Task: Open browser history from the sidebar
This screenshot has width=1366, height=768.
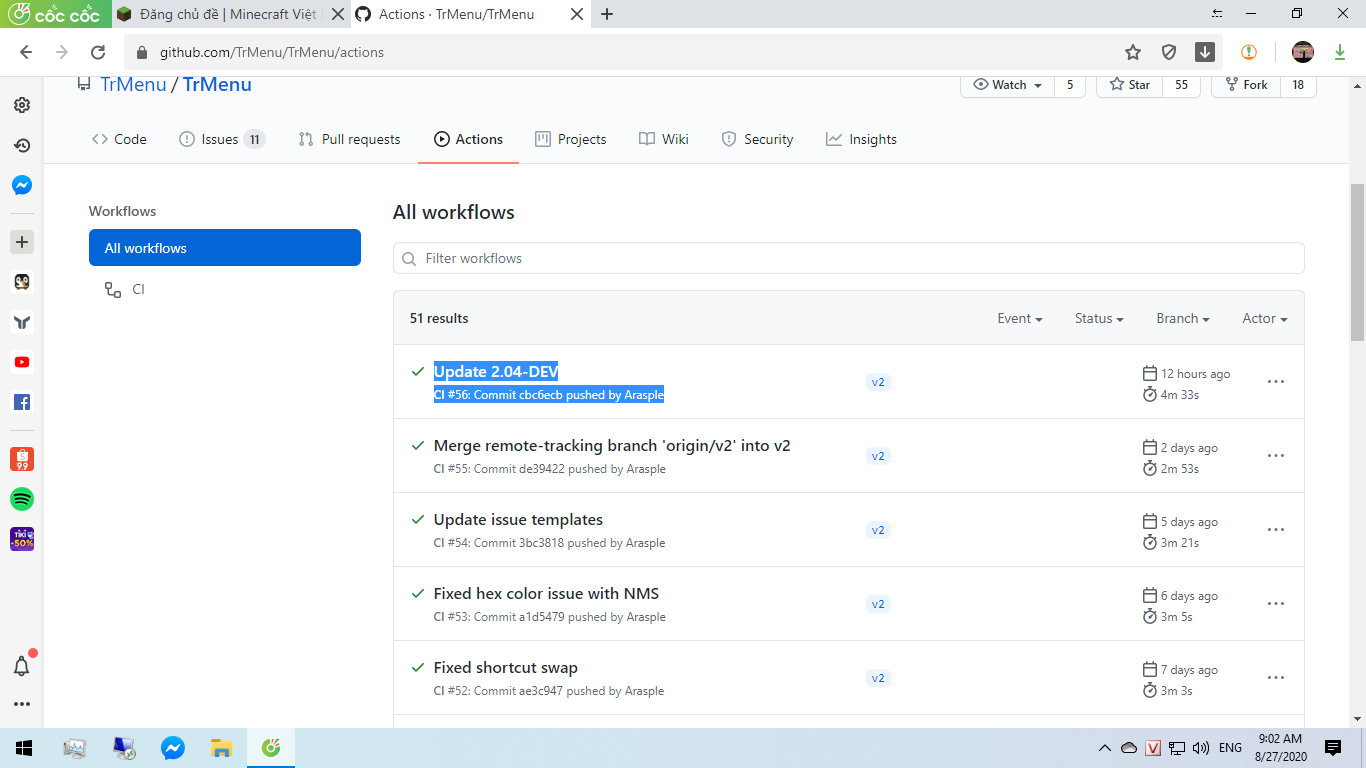Action: (x=22, y=145)
